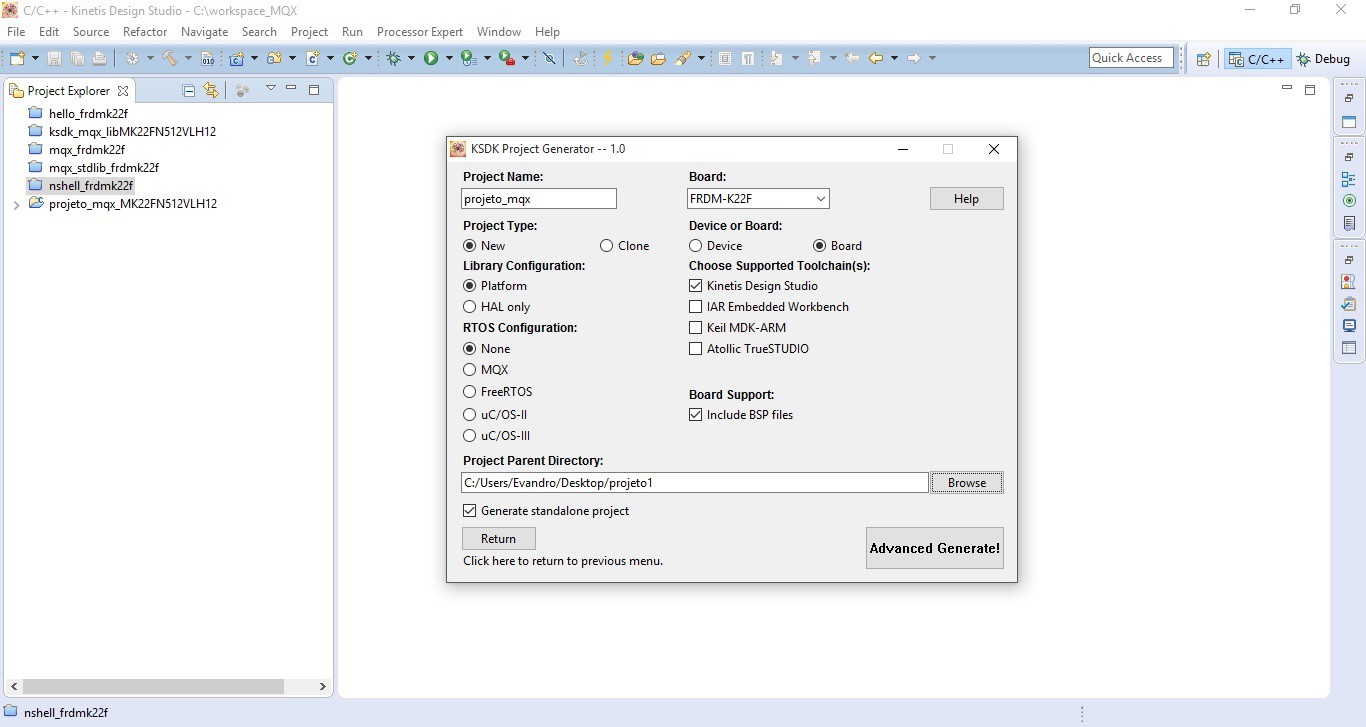Collapse All in Project Explorer
The width and height of the screenshot is (1366, 727).
(x=189, y=90)
